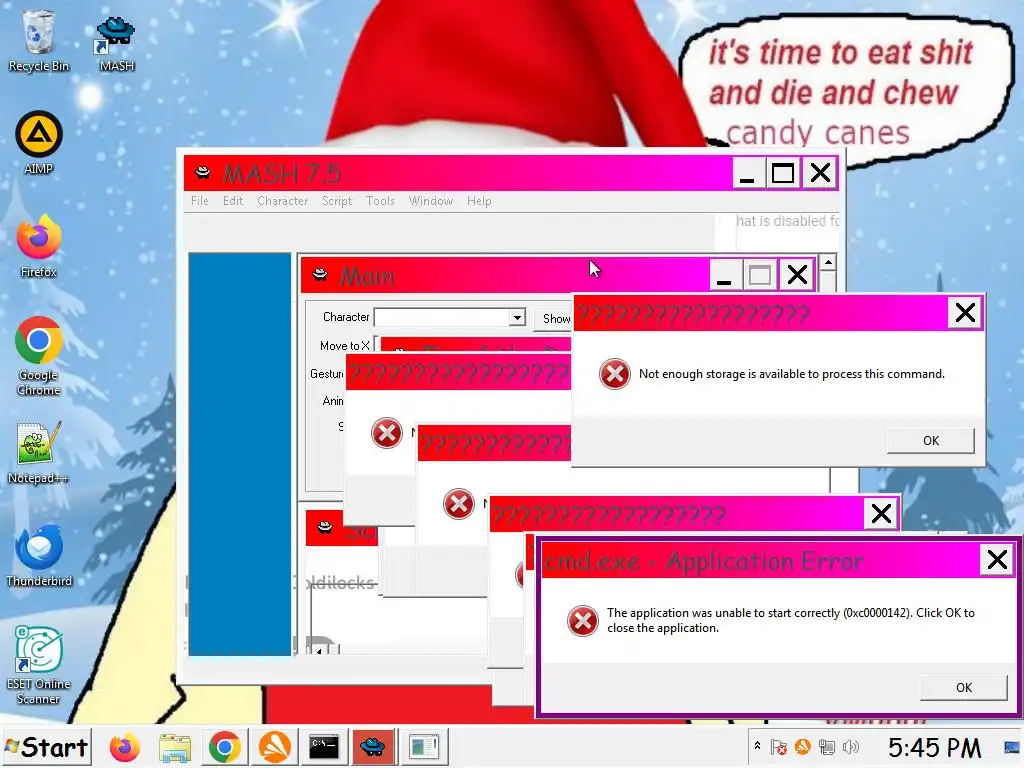
Task: Click the MASH 7.5 title bar icon
Action: pyautogui.click(x=203, y=173)
